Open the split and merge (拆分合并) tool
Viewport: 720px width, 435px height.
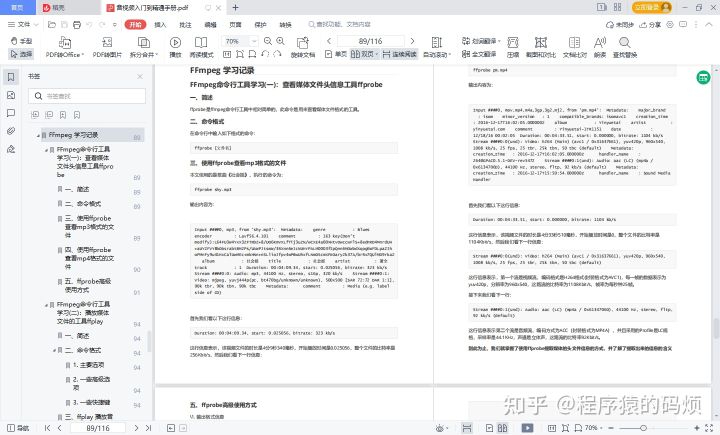(144, 47)
